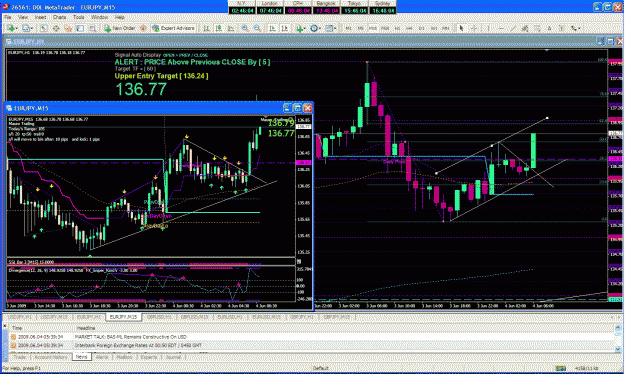Expand the Profiles dropdown arrow
The width and height of the screenshot is (625, 374).
(x=32, y=28)
